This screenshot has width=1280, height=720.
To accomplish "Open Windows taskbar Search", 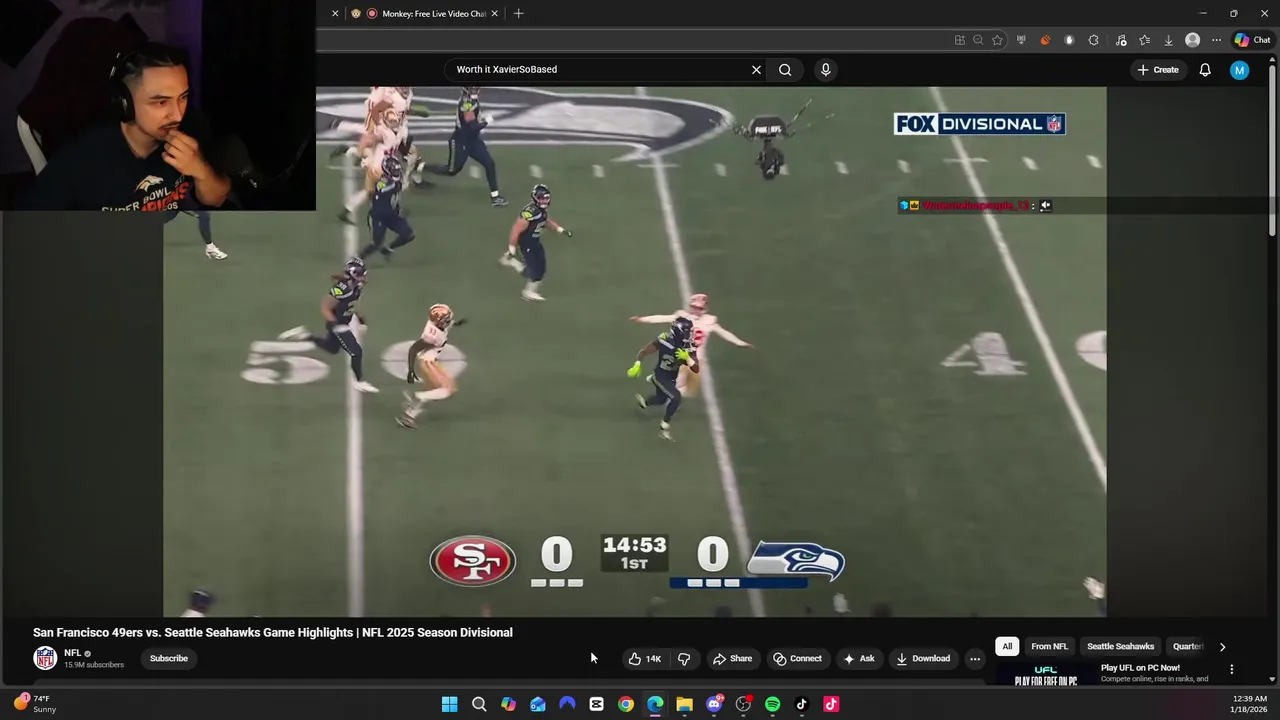I will (479, 704).
